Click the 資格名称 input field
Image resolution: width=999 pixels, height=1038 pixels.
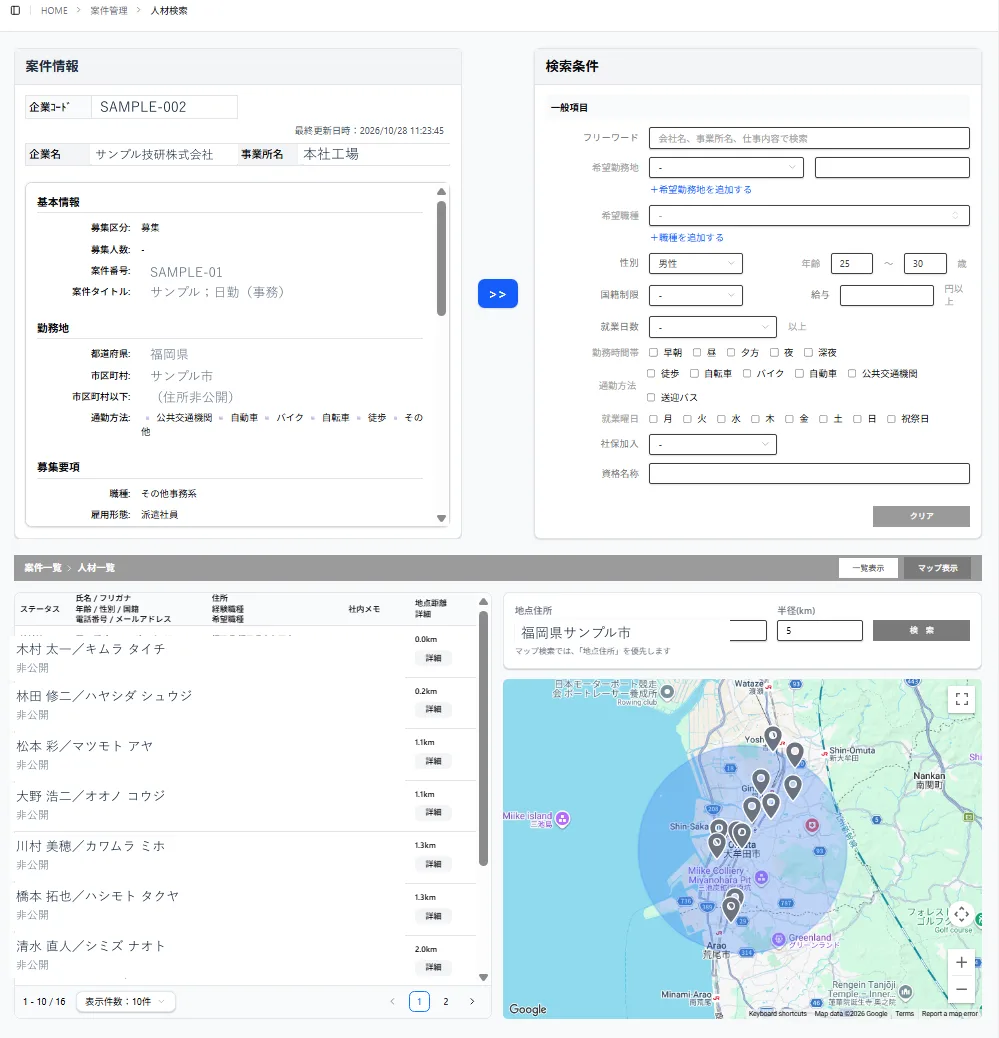pyautogui.click(x=809, y=473)
